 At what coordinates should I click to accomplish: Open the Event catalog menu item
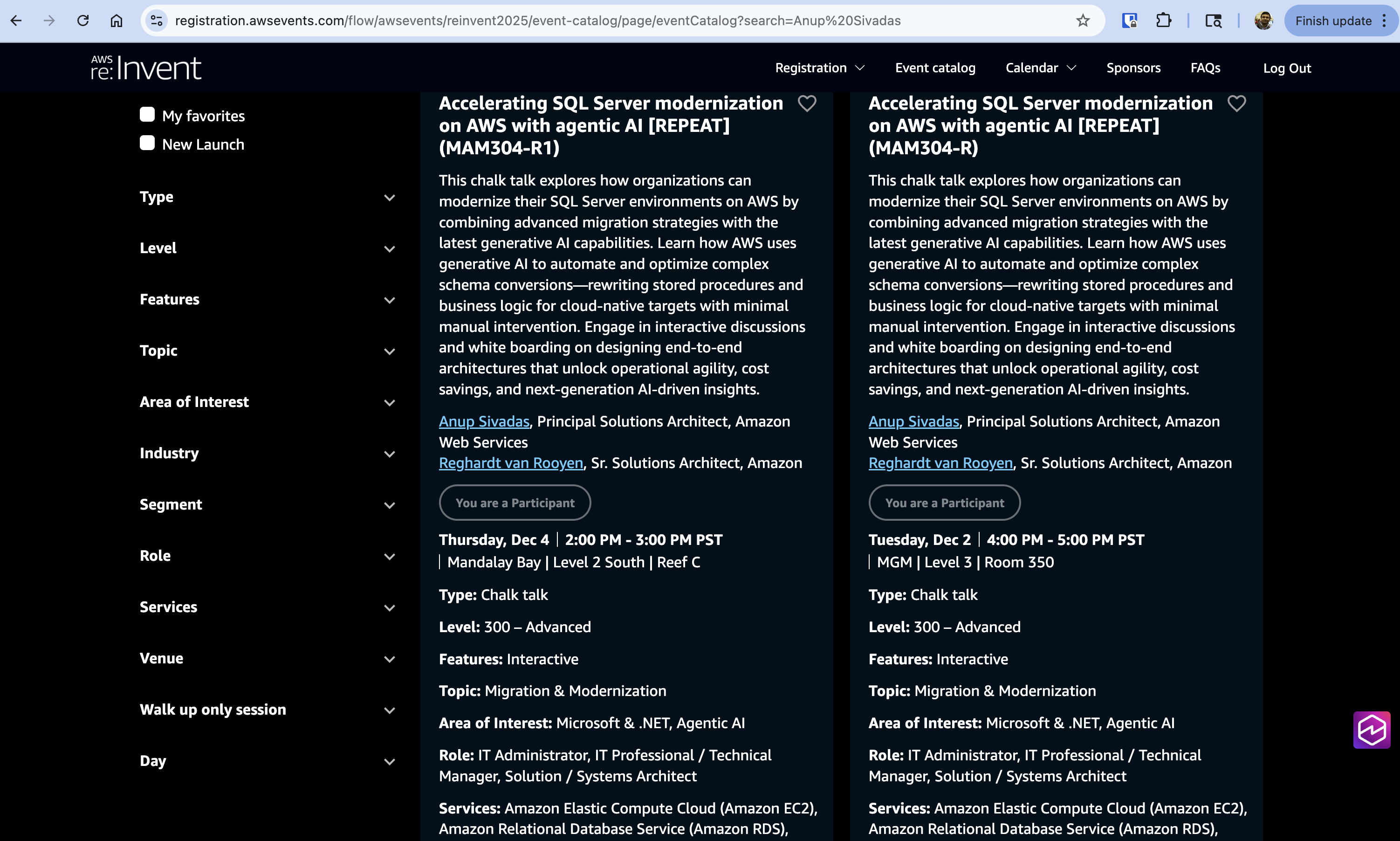pos(935,68)
